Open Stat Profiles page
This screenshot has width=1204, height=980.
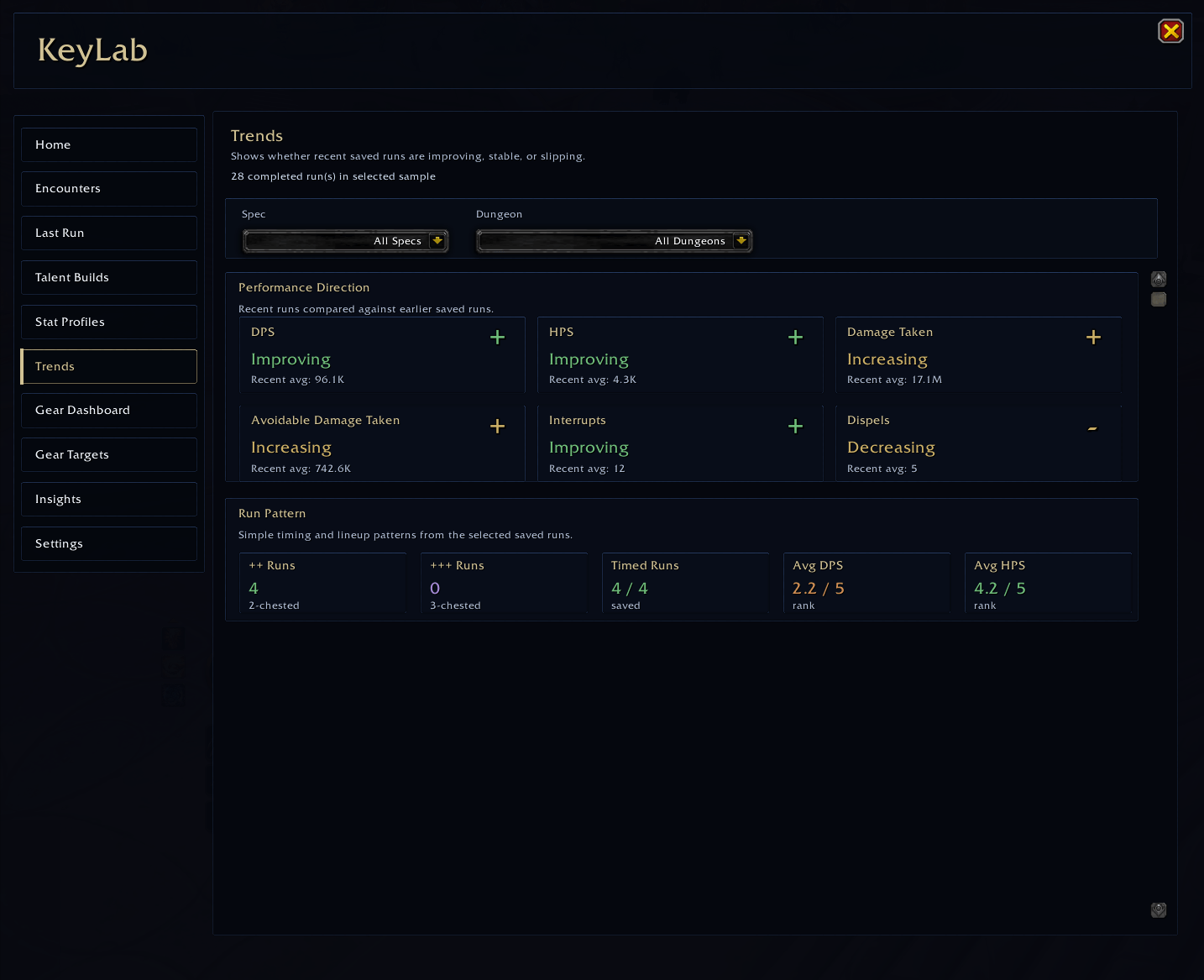click(x=109, y=322)
